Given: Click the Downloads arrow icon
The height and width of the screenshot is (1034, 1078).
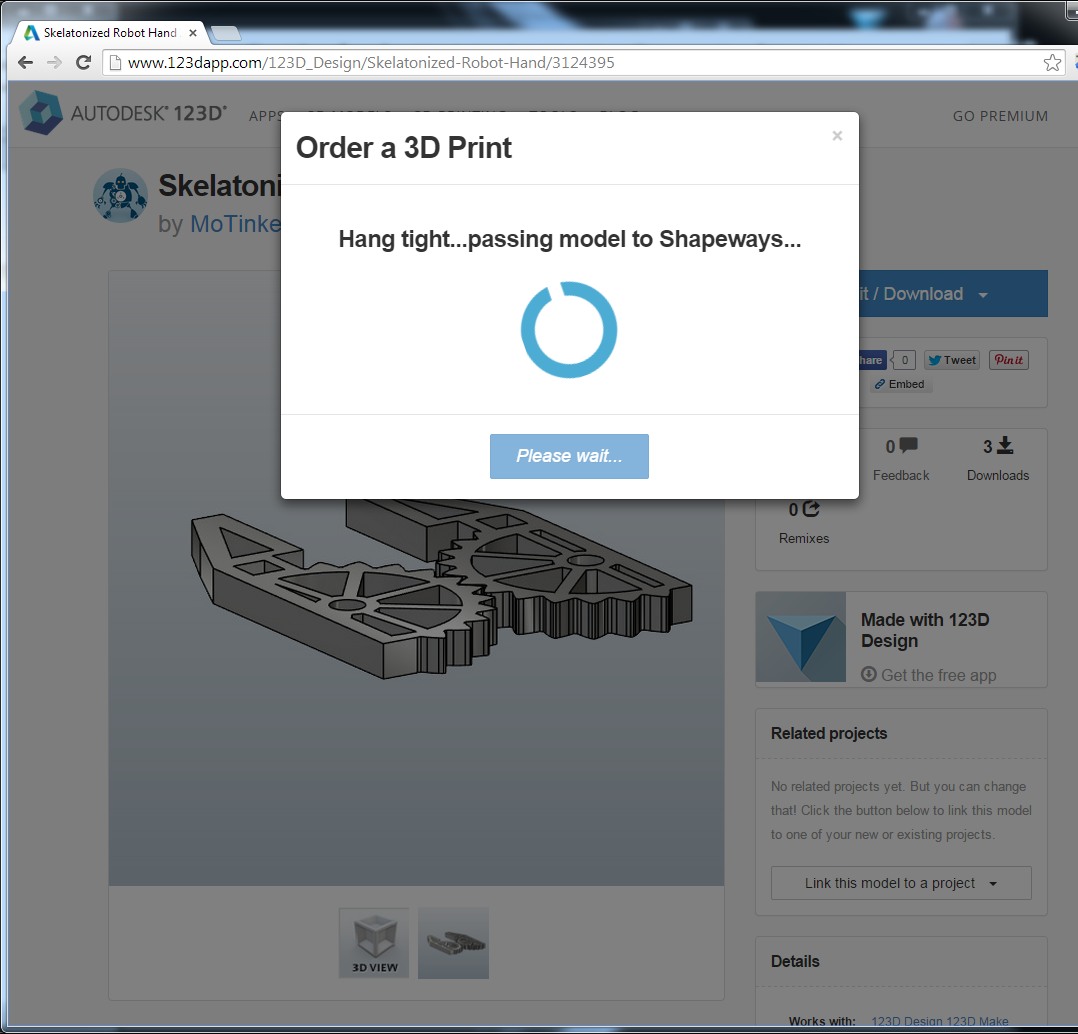Looking at the screenshot, I should [x=1004, y=445].
